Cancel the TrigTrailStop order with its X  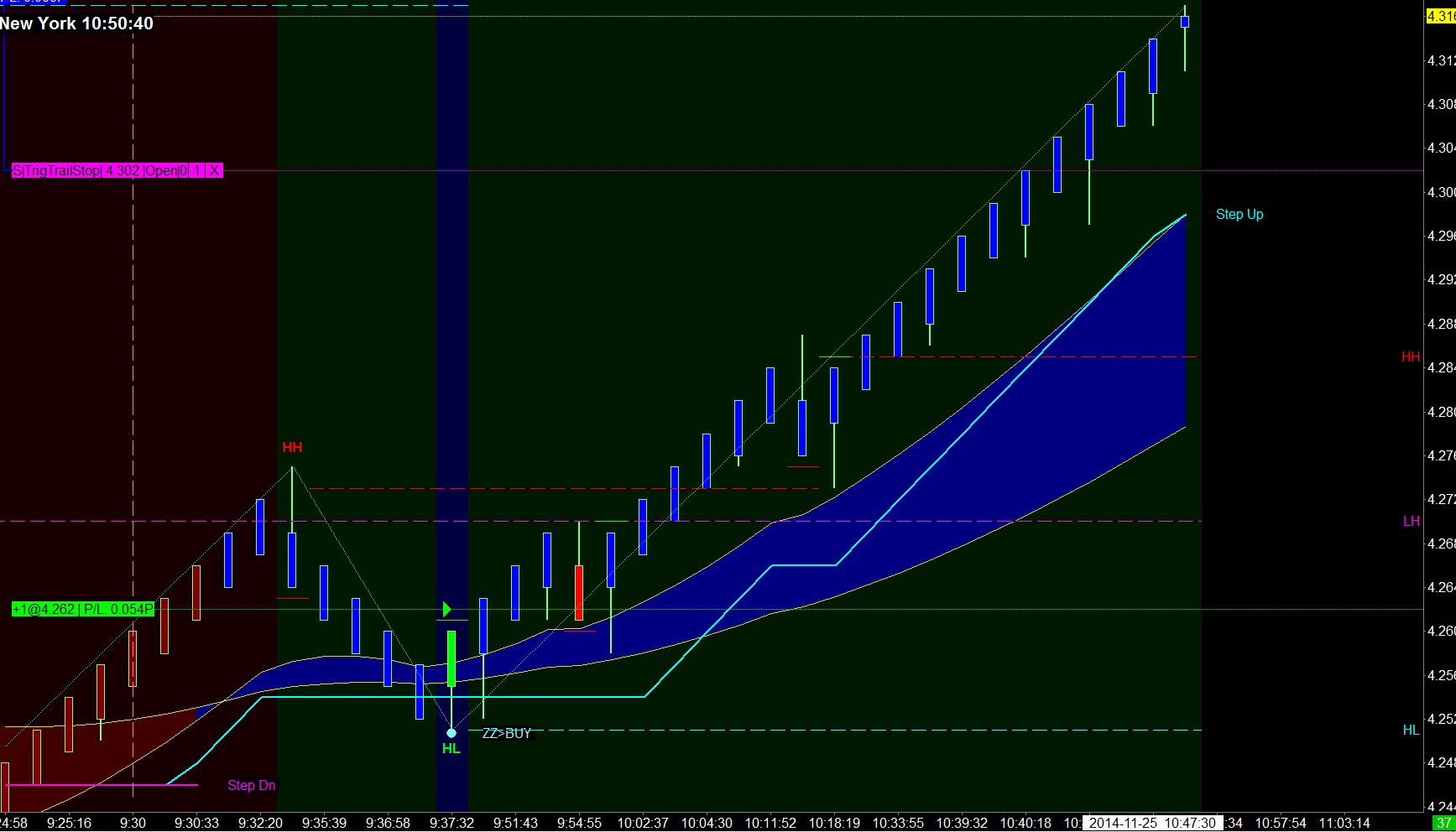tap(215, 171)
